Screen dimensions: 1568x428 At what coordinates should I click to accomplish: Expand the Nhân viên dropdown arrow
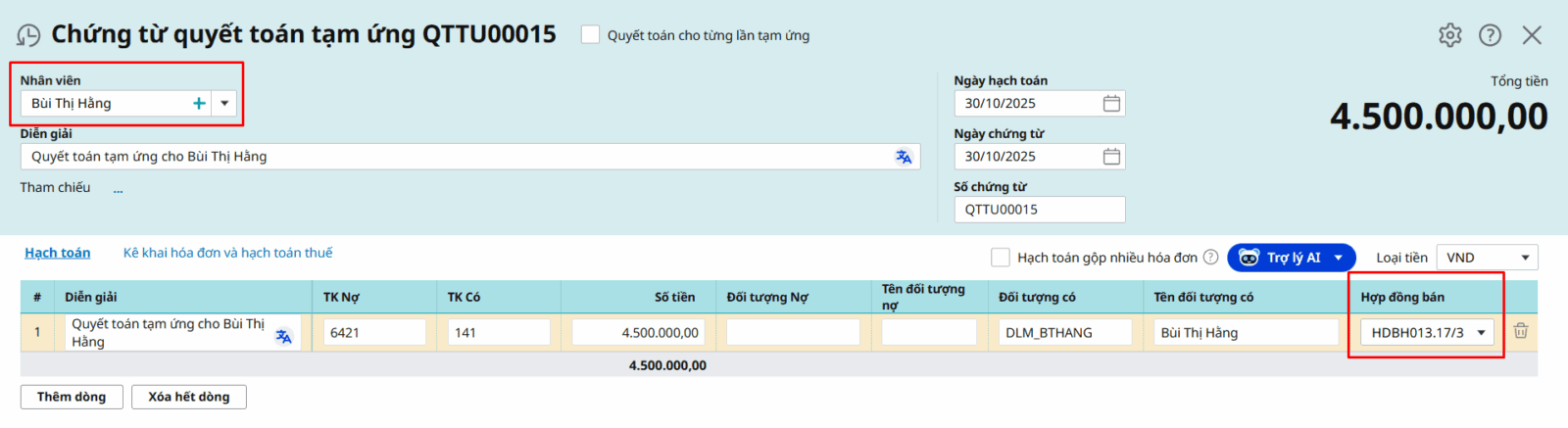click(224, 104)
